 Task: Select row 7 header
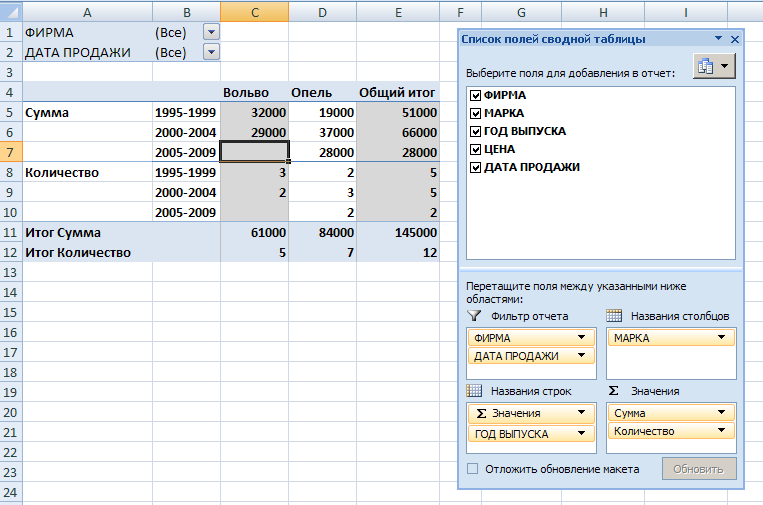click(x=11, y=152)
